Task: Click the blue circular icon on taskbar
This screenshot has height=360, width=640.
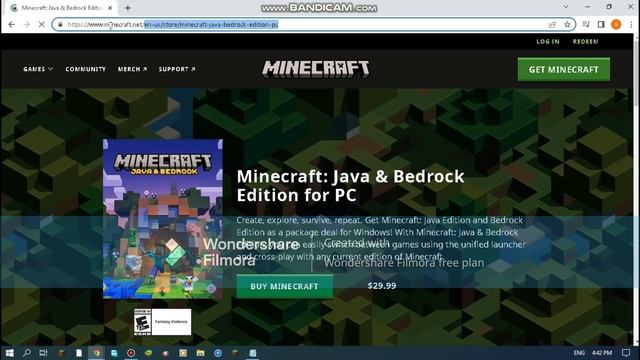Action: point(218,353)
